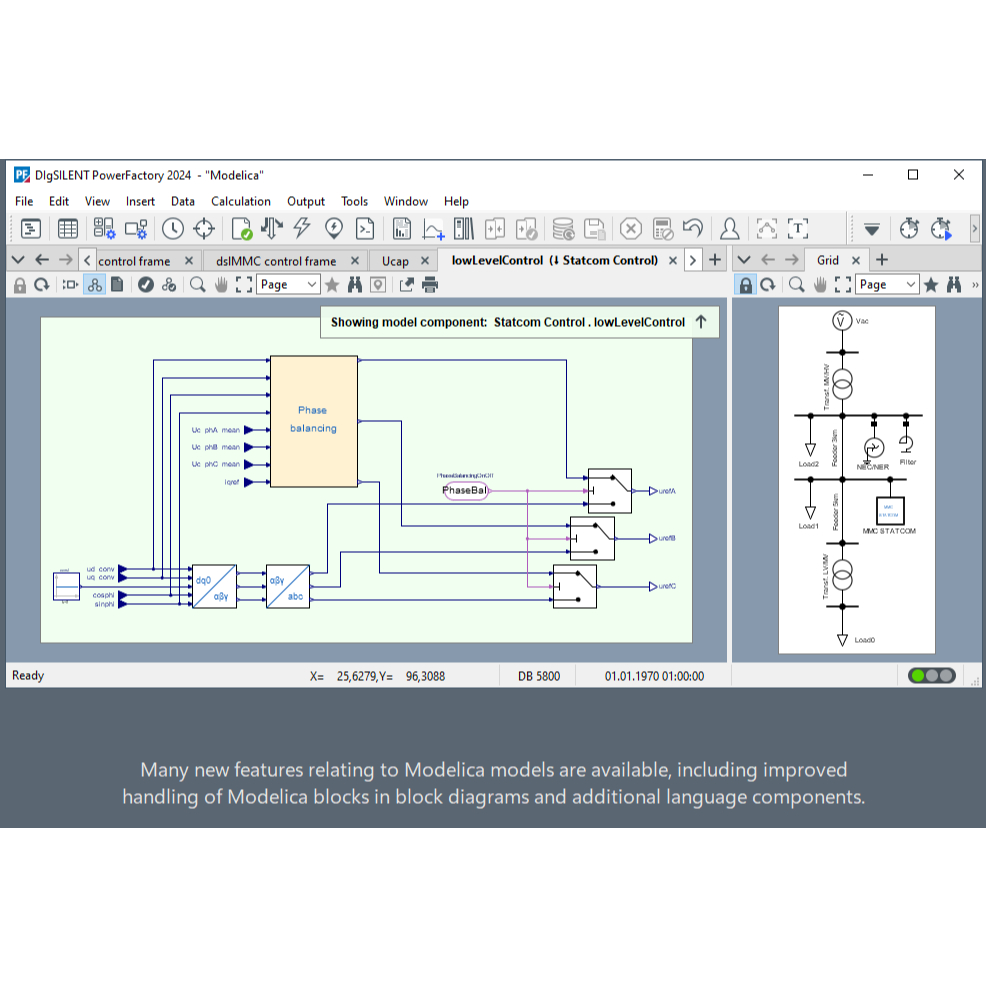Click the crosshair target icon

pyautogui.click(x=204, y=228)
